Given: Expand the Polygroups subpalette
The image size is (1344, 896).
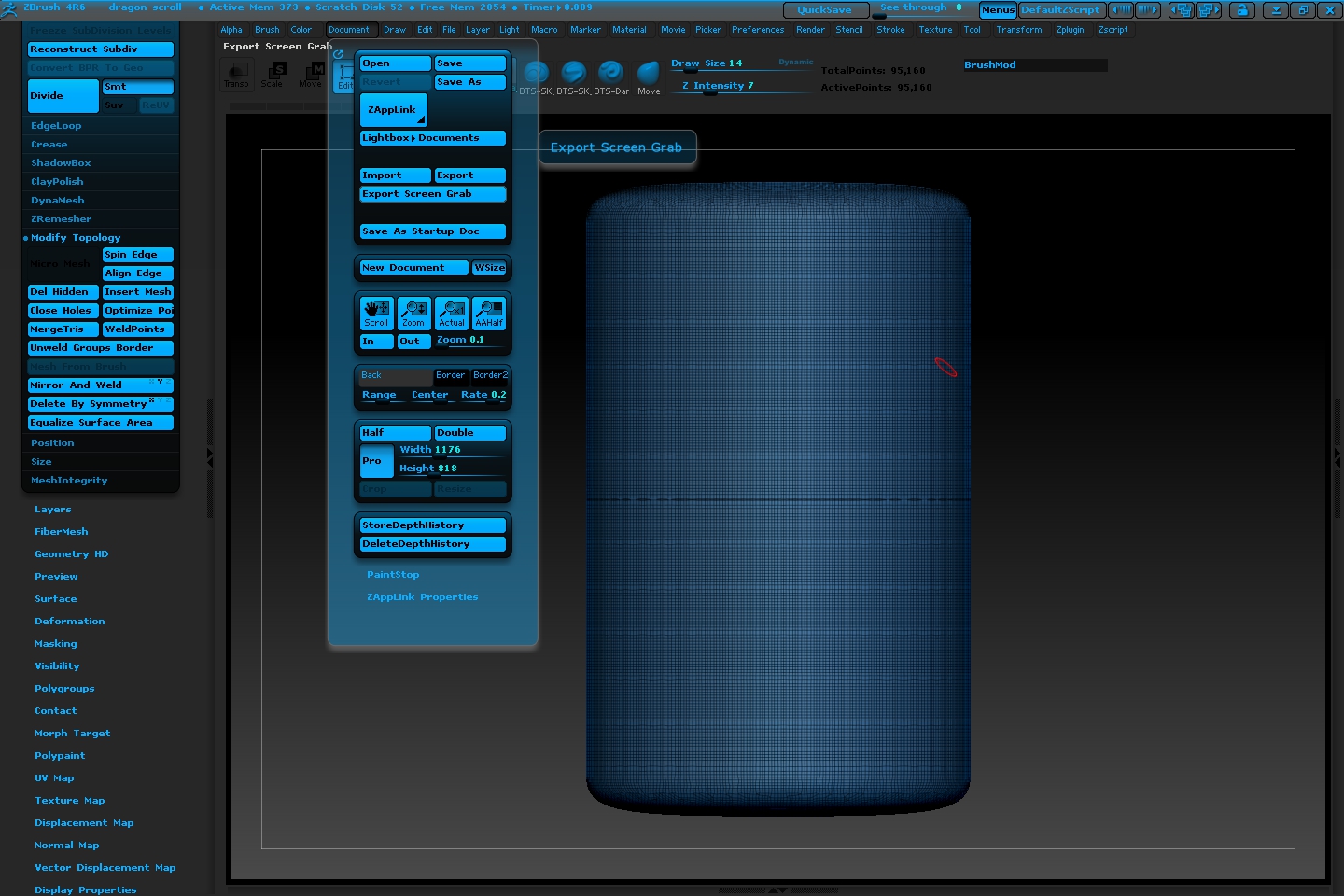Looking at the screenshot, I should [64, 689].
